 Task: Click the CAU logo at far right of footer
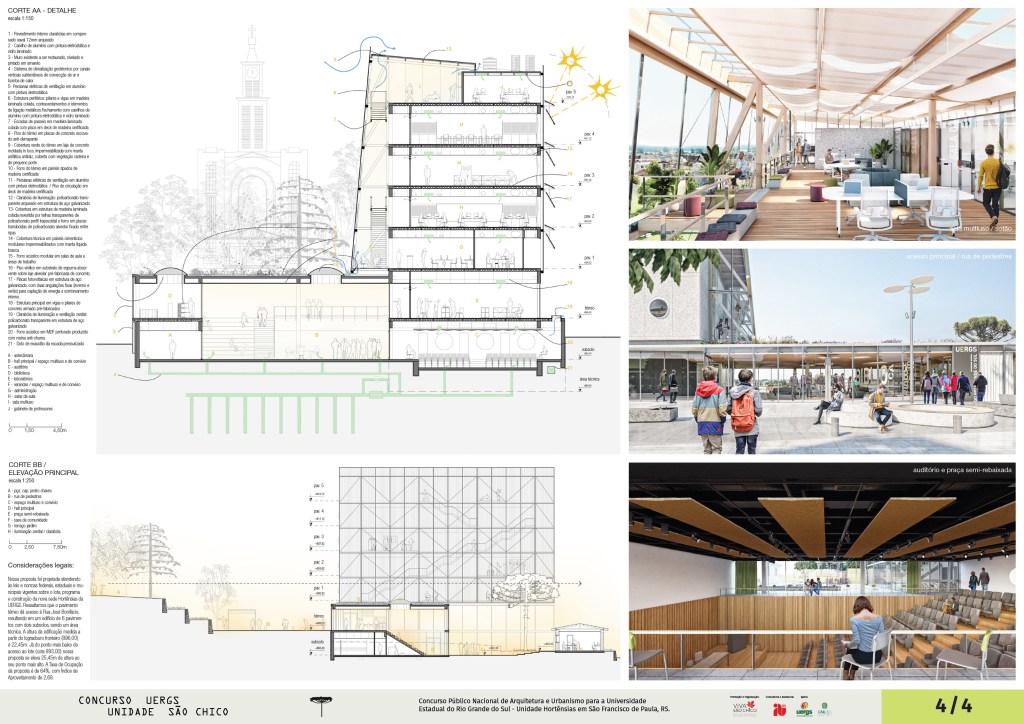pos(825,709)
